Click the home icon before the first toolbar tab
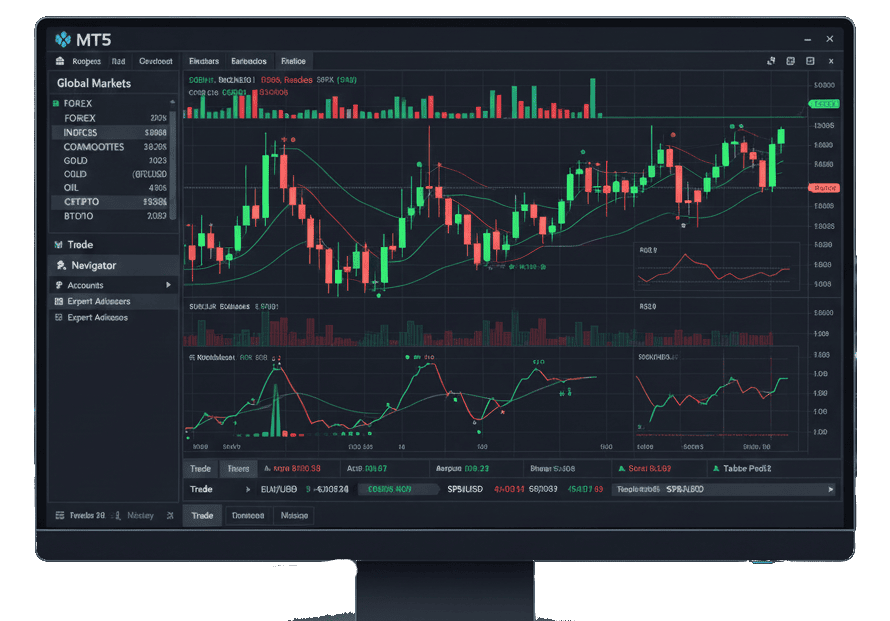Screen dimensions: 890x621 click(58, 61)
